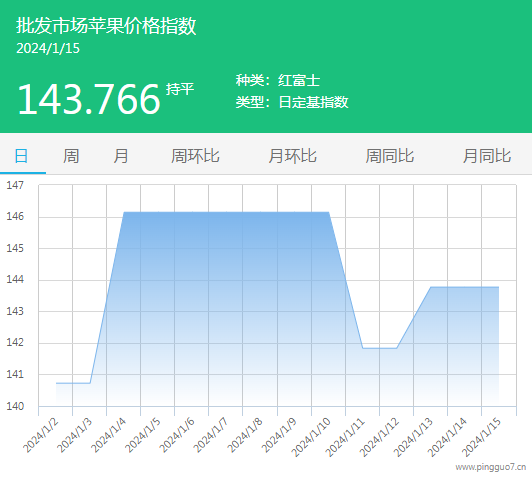The image size is (532, 477).
Task: Click the 持平 status indicator
Action: coord(180,89)
